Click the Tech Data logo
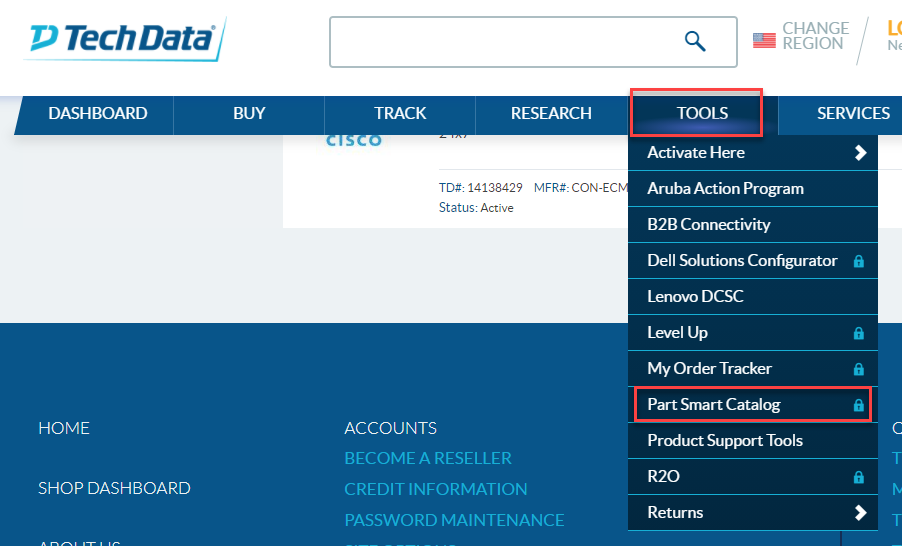 tap(125, 39)
